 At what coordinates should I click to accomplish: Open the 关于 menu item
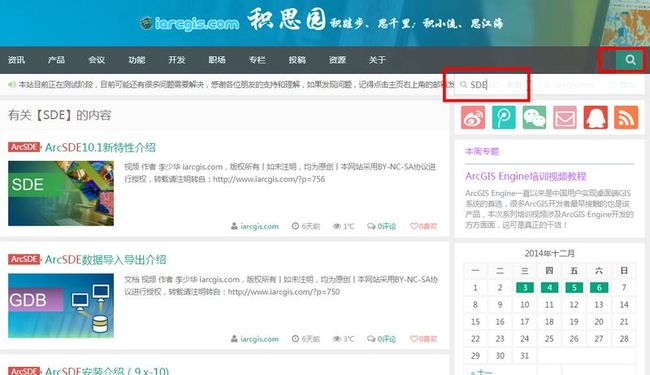pyautogui.click(x=377, y=60)
